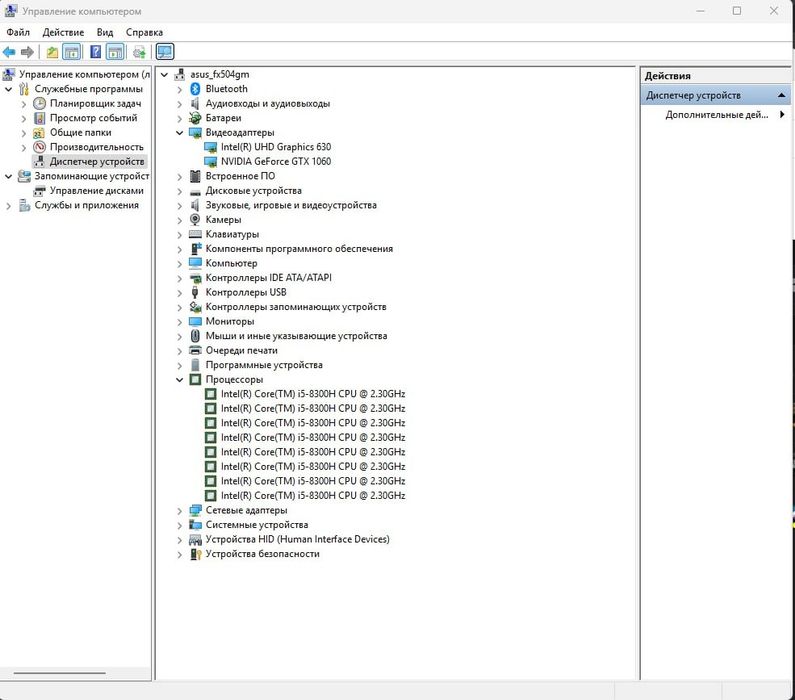Expand Планировщик задач in left tree
The height and width of the screenshot is (700, 795).
pos(24,104)
